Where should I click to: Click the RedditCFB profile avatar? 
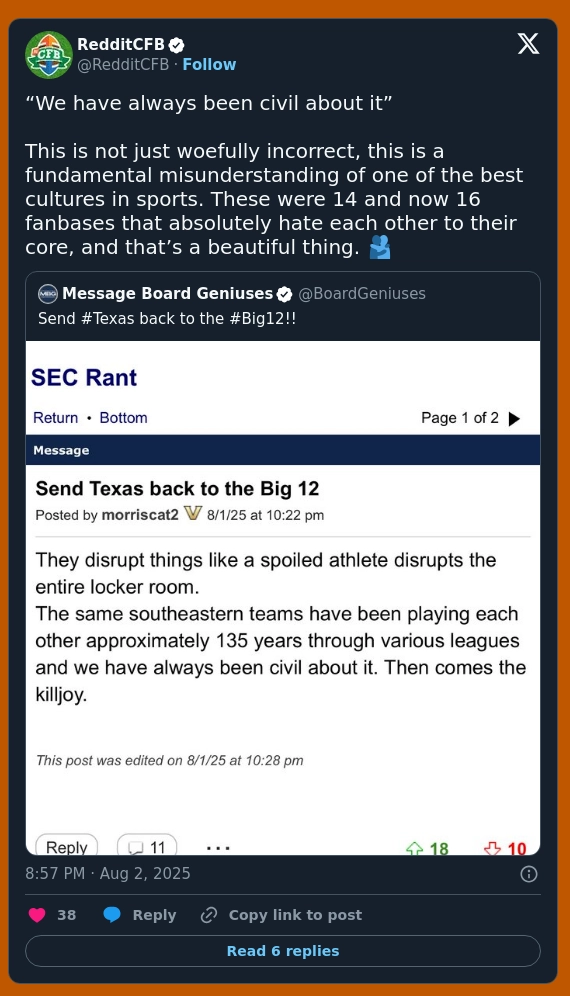[x=49, y=55]
